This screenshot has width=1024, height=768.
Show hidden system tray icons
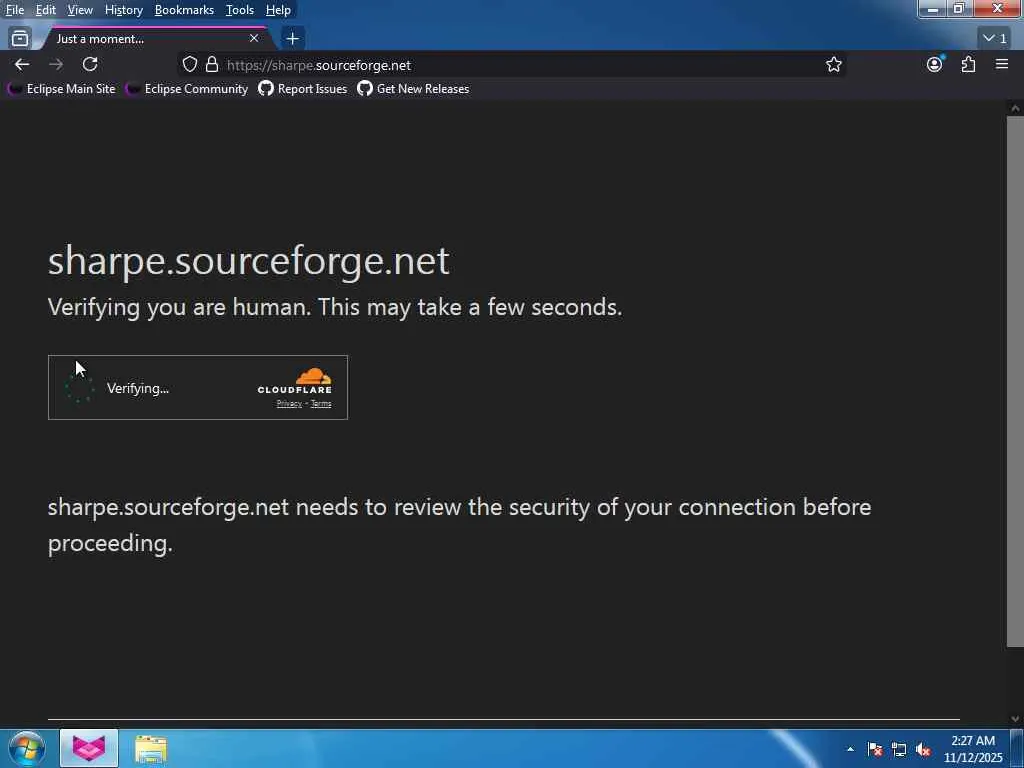tap(850, 749)
